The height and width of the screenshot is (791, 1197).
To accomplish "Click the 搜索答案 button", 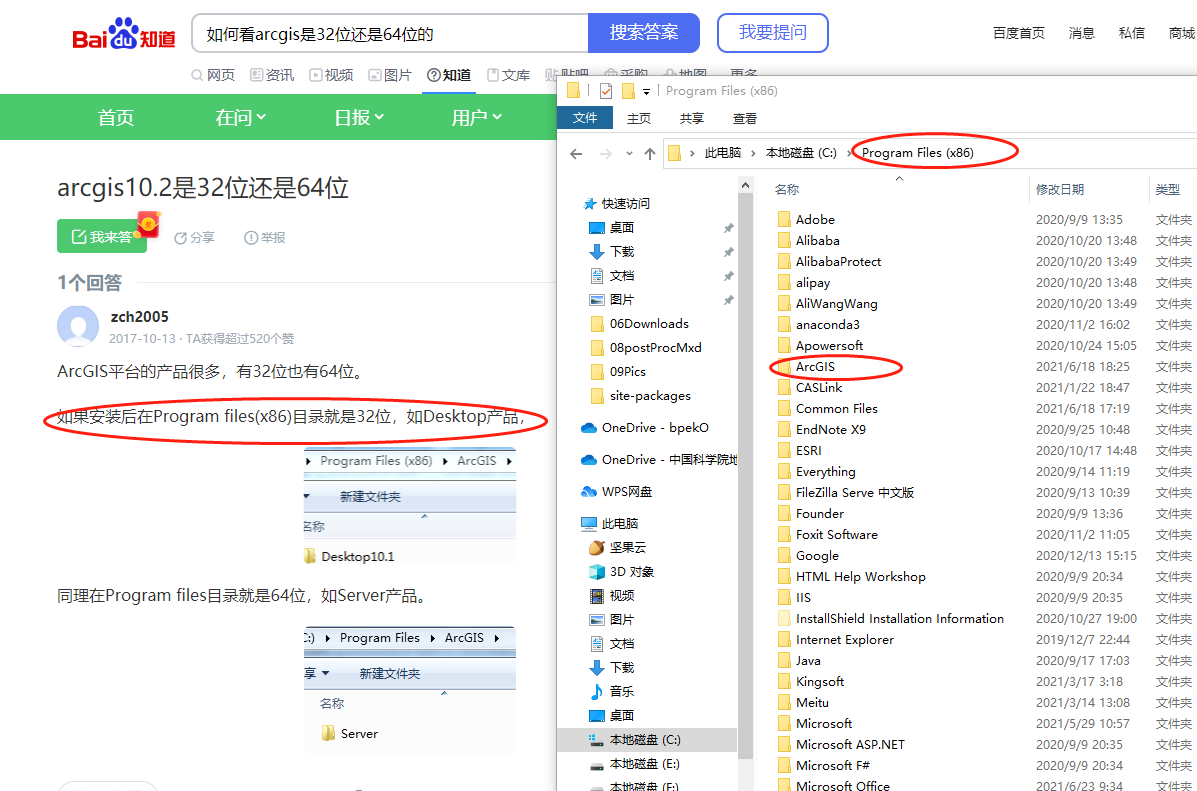I will coord(644,33).
